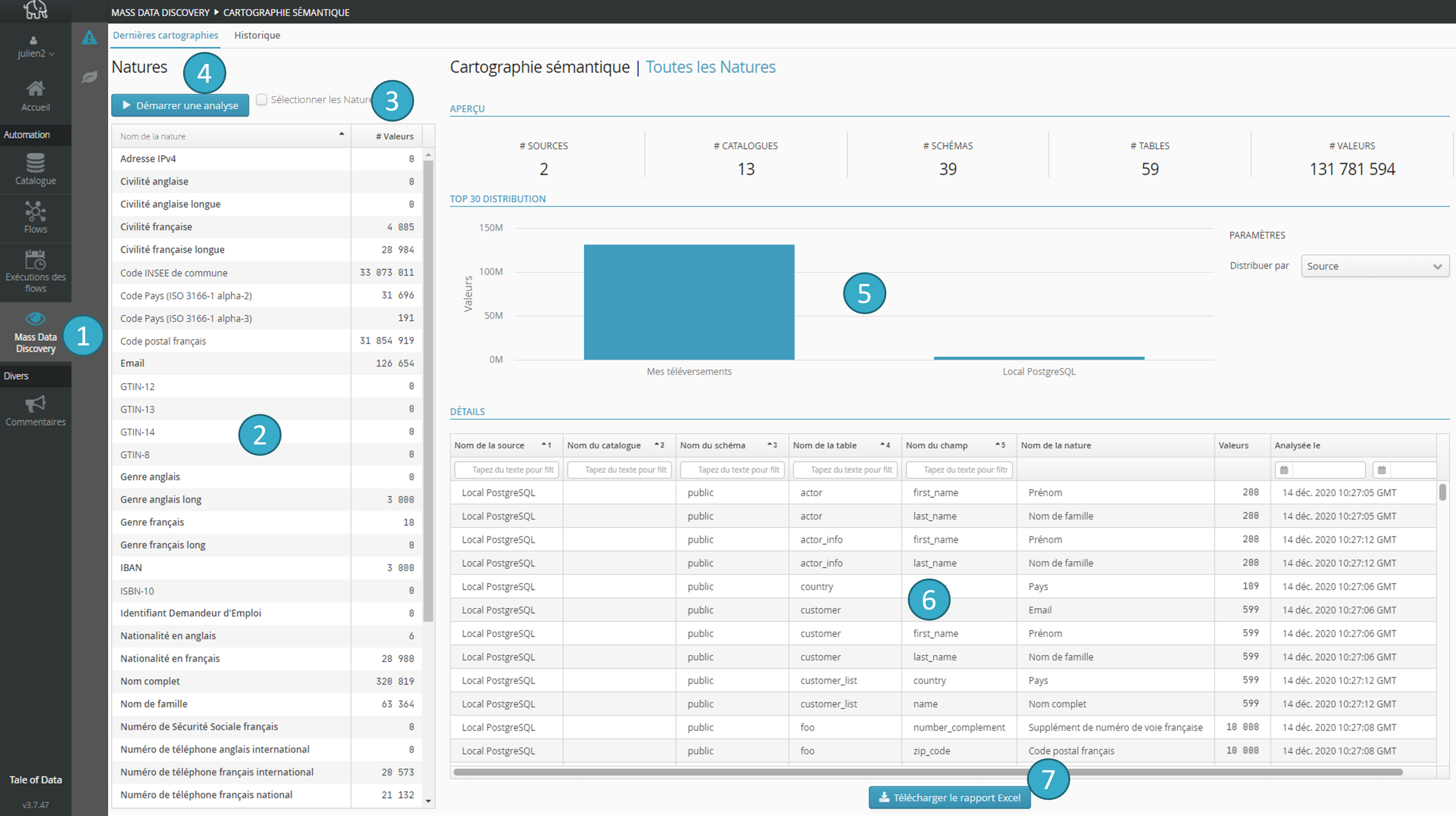Screen dimensions: 1456x816
Task: Open Commentaires megaphone icon
Action: coord(35,403)
